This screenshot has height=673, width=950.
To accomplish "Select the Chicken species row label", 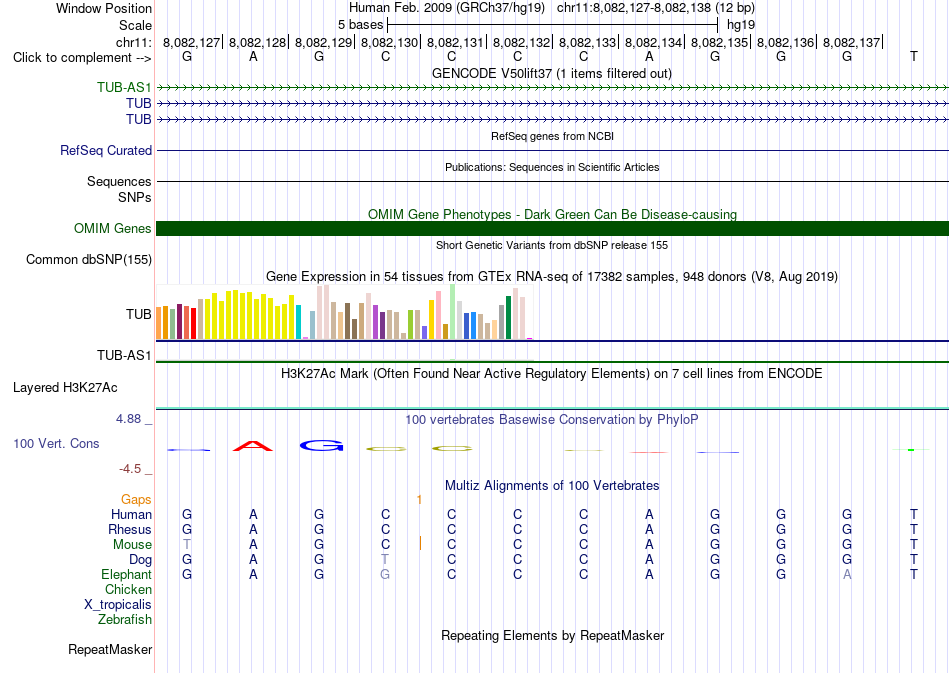I will (128, 589).
